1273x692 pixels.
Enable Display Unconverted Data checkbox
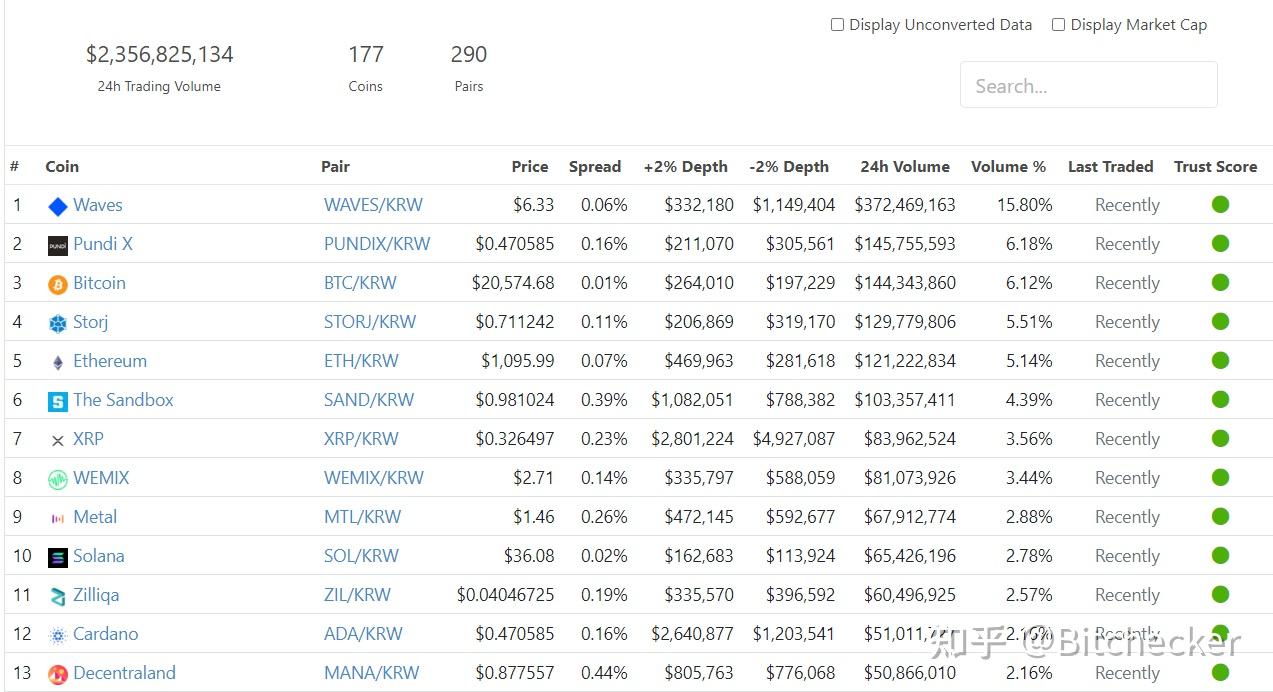pos(838,25)
